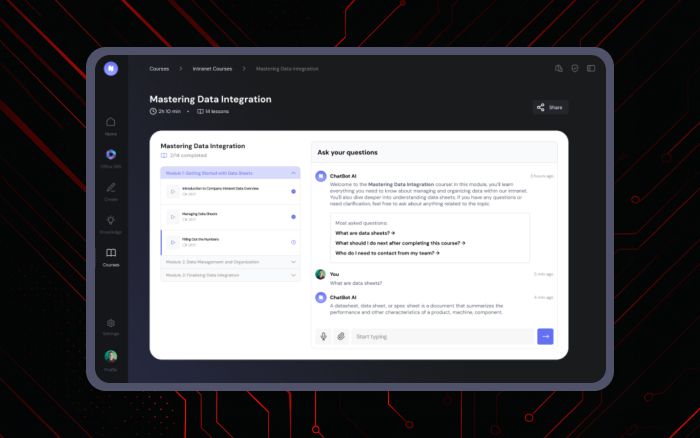Click book icon beside 2/14 completed

(x=164, y=155)
